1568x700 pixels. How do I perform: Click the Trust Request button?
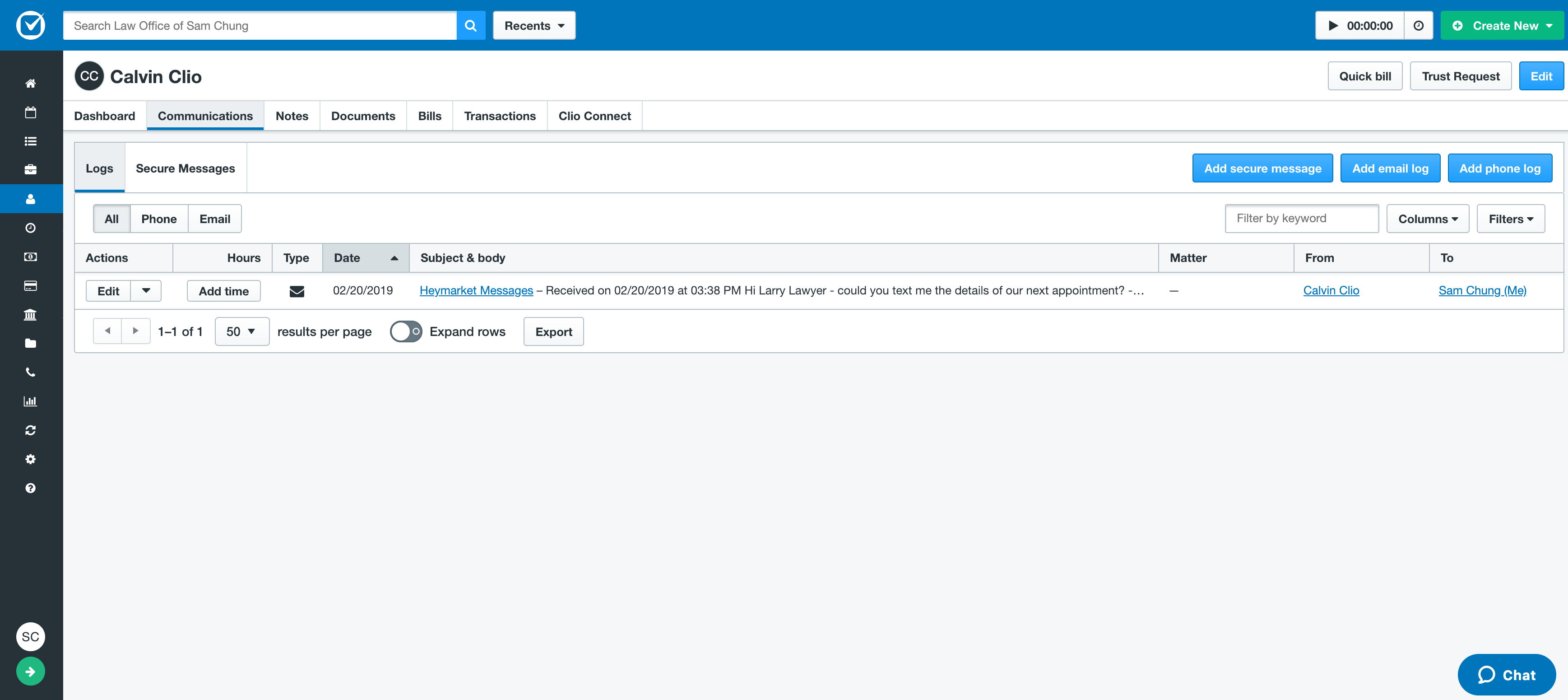(1460, 76)
